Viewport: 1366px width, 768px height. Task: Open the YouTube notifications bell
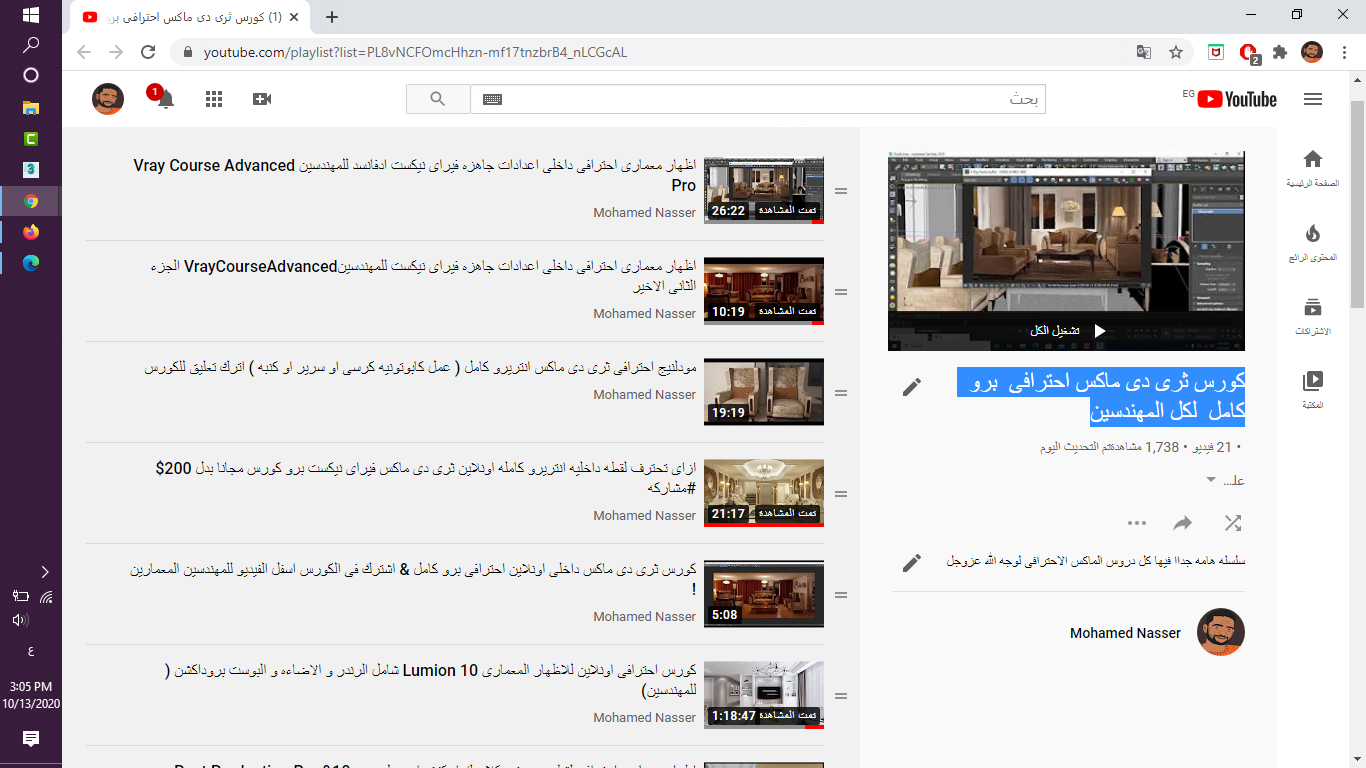tap(165, 99)
